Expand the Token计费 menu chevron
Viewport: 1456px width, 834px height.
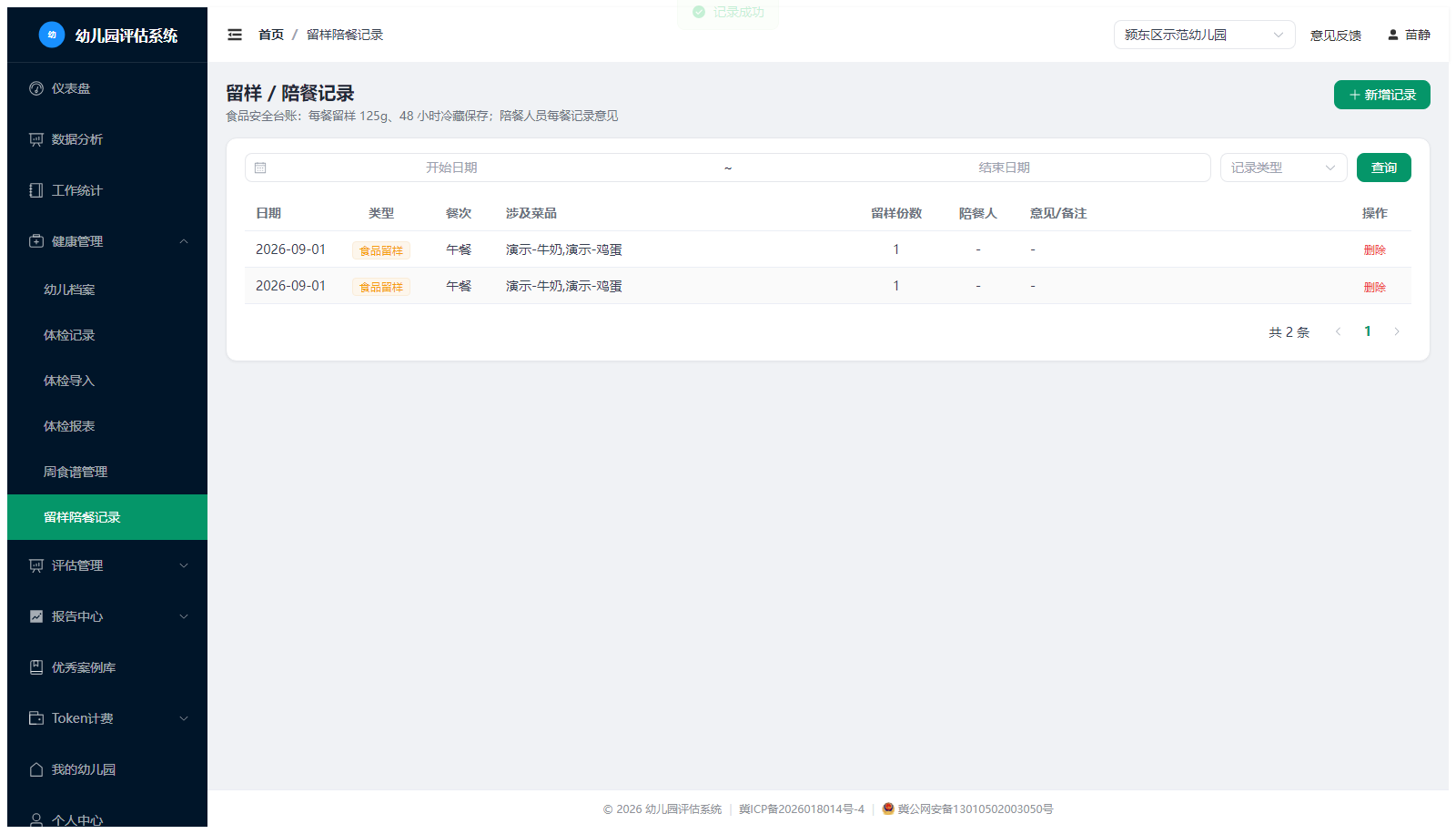(x=184, y=718)
